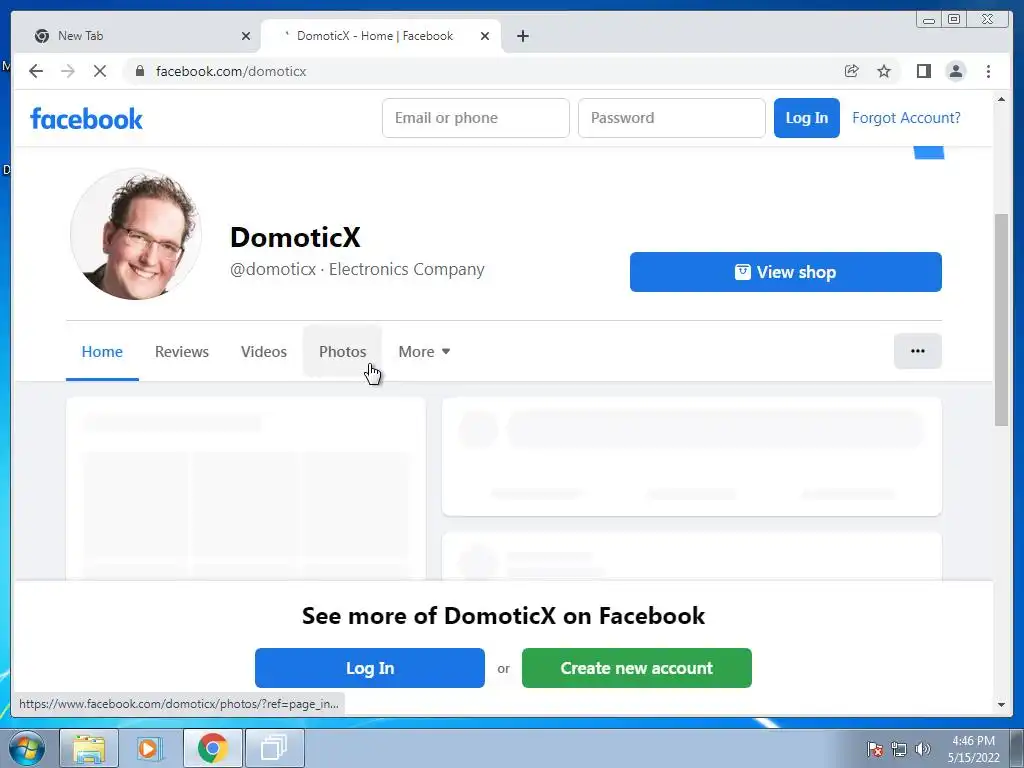The image size is (1024, 768).
Task: Click the padlock site info icon
Action: [140, 71]
